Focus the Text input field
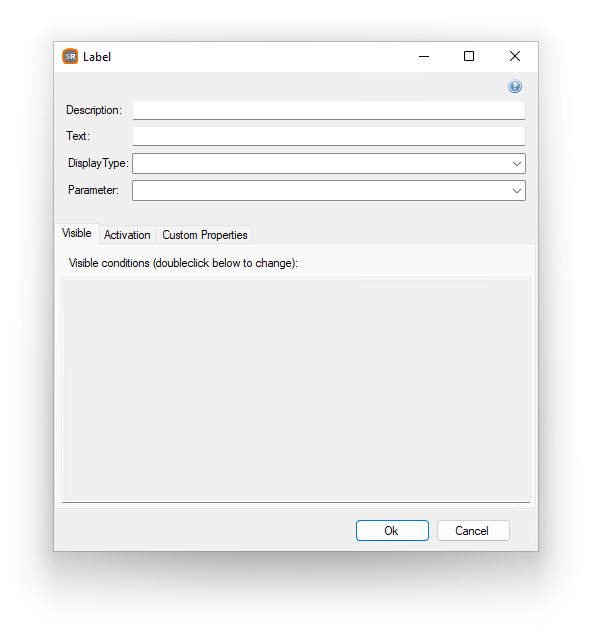The height and width of the screenshot is (637, 591). click(x=329, y=136)
